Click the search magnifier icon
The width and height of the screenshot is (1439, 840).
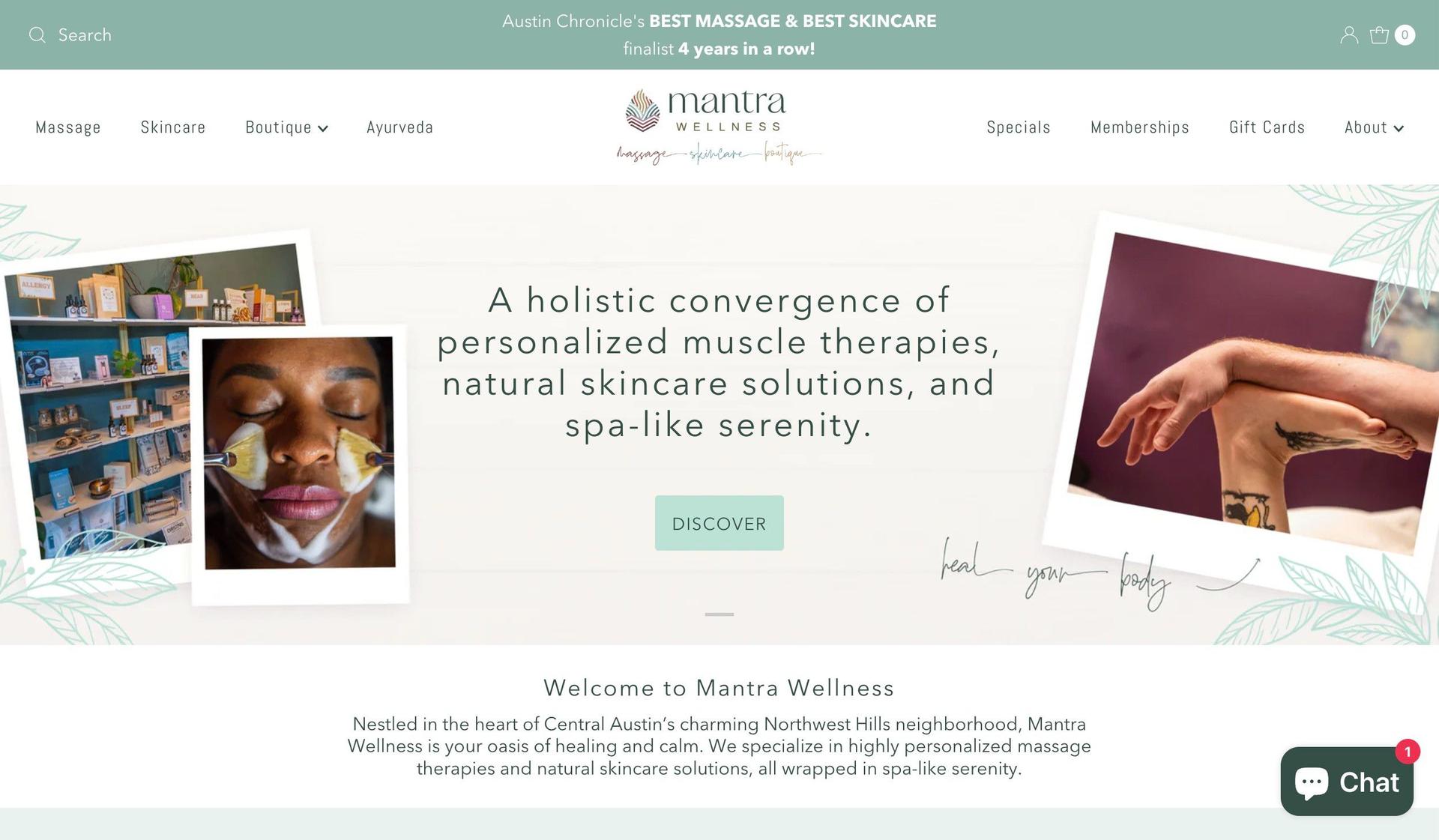point(37,35)
